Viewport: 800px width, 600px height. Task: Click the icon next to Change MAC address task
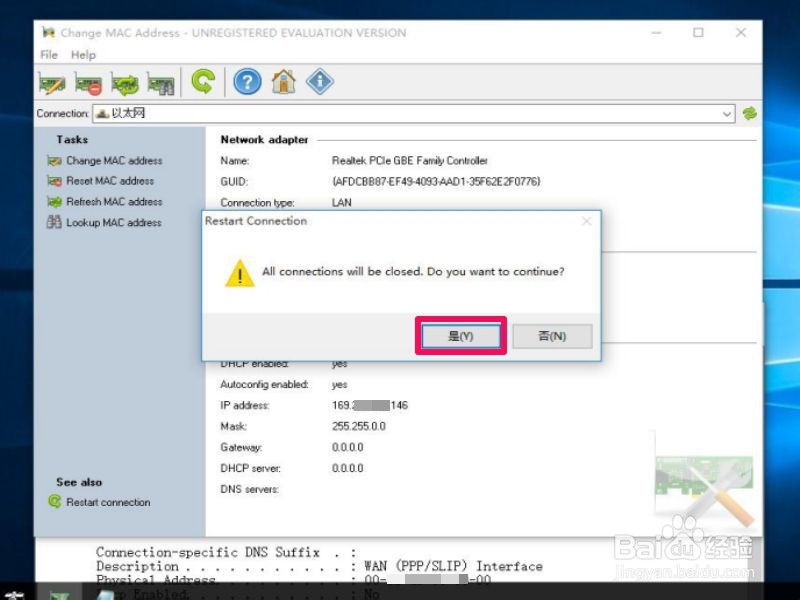point(54,161)
